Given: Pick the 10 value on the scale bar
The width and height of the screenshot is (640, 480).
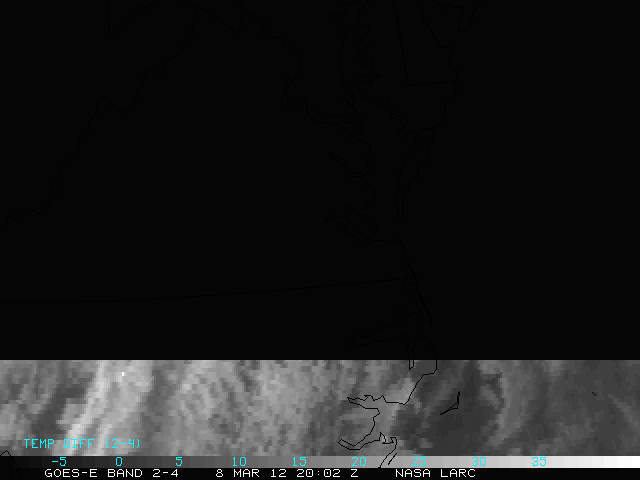Looking at the screenshot, I should pyautogui.click(x=238, y=462).
